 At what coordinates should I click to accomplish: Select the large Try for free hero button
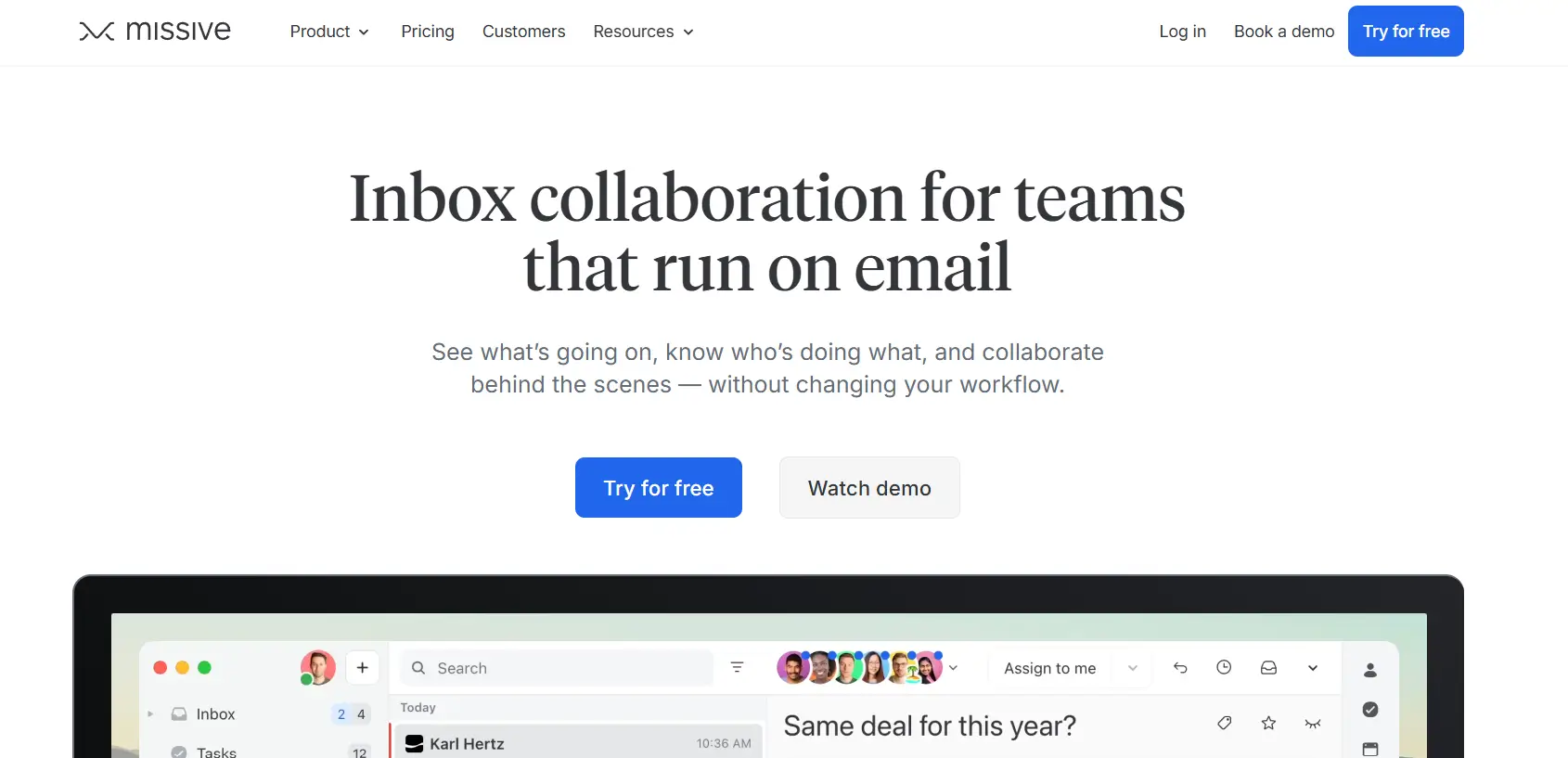click(659, 488)
